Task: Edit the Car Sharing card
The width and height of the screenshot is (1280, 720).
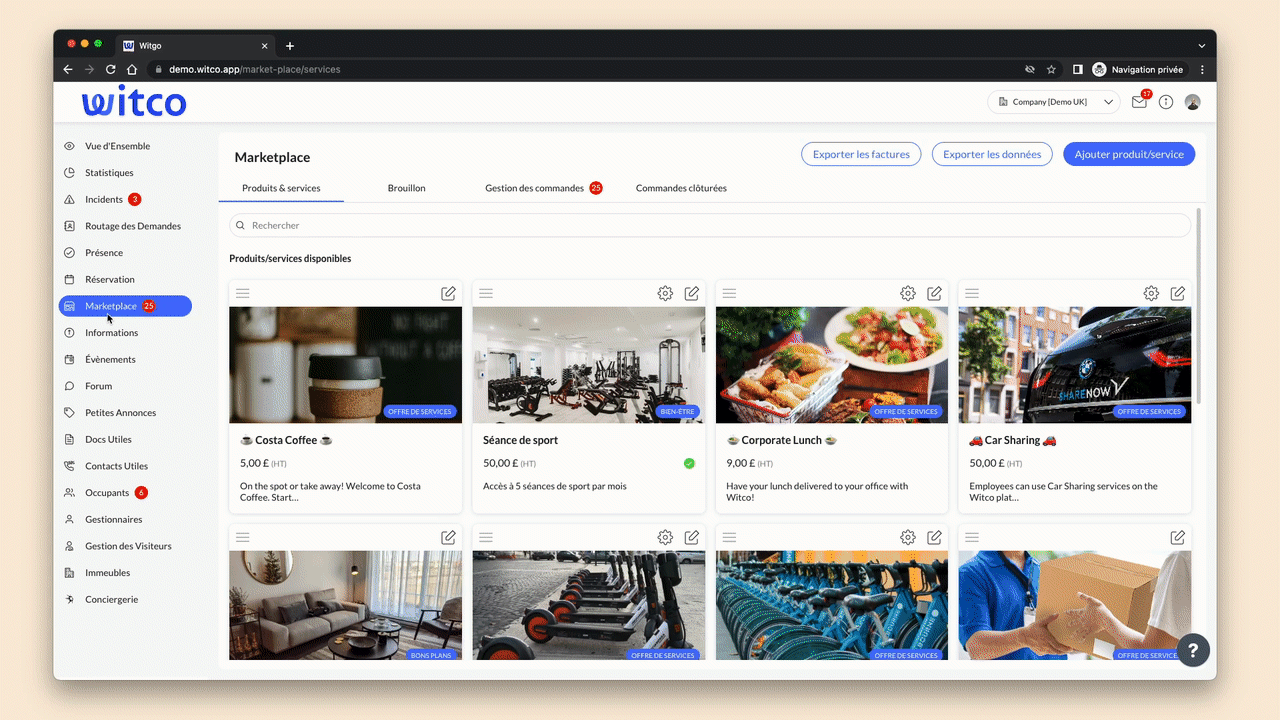Action: coord(1178,293)
